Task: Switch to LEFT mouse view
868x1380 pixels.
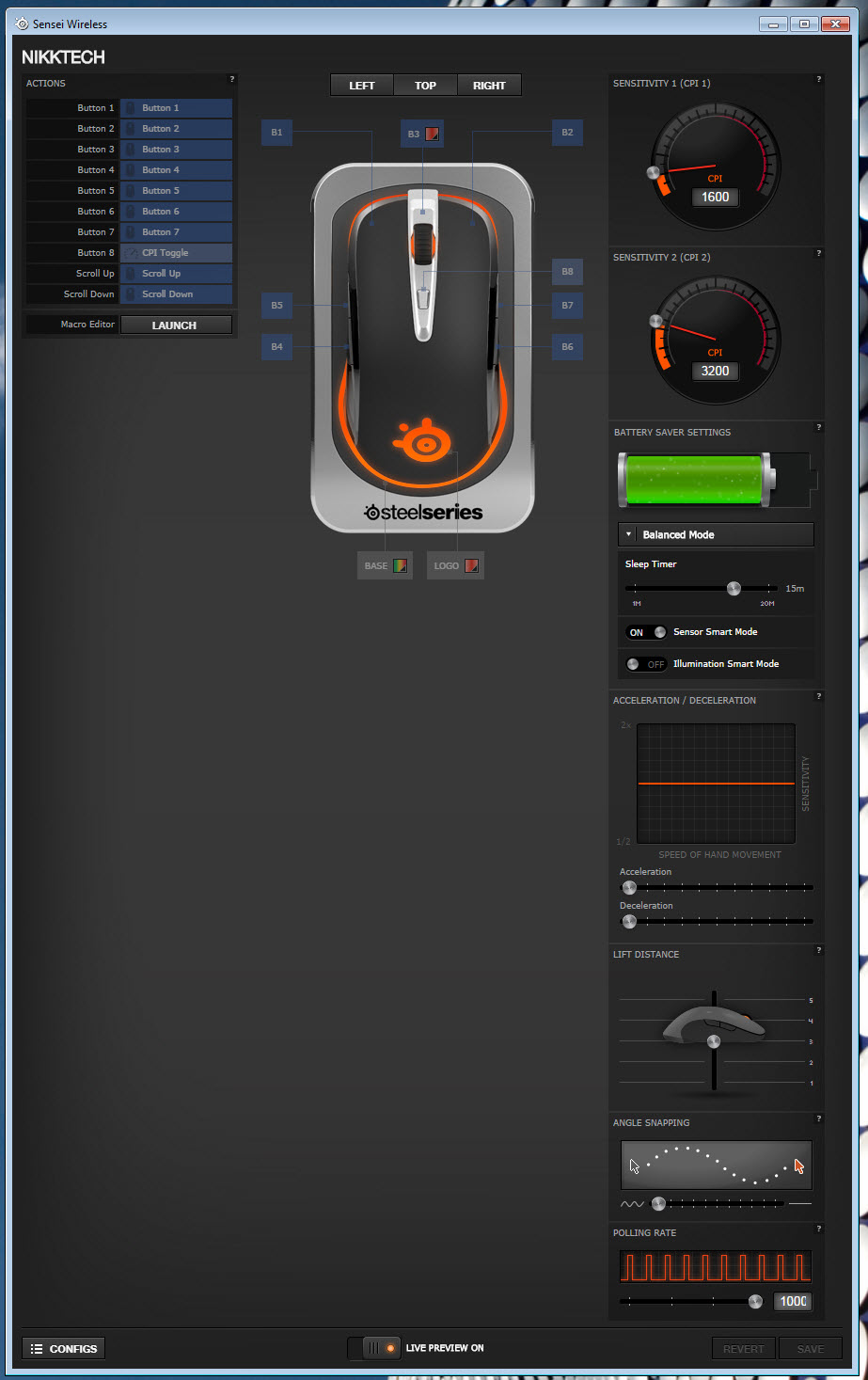Action: (362, 86)
